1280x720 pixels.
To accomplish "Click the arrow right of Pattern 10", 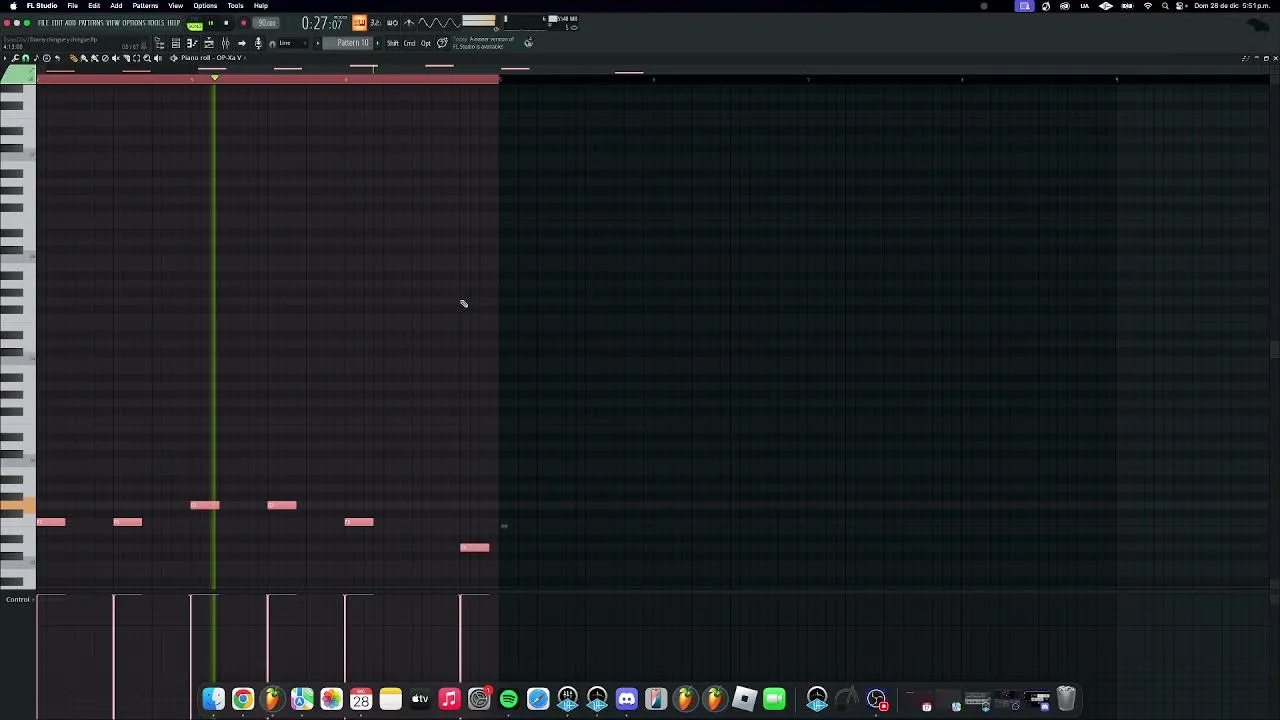I will pos(377,43).
